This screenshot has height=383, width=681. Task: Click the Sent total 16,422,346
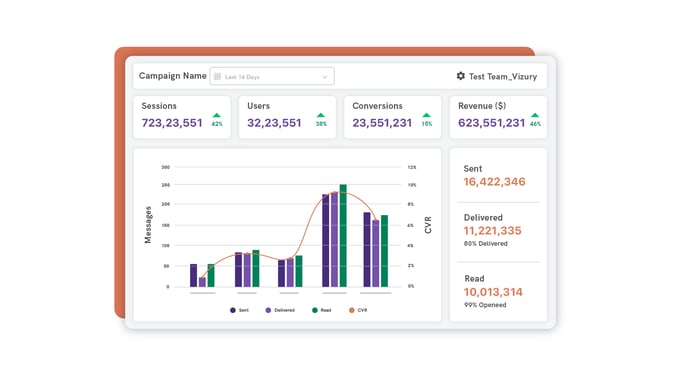pyautogui.click(x=494, y=182)
